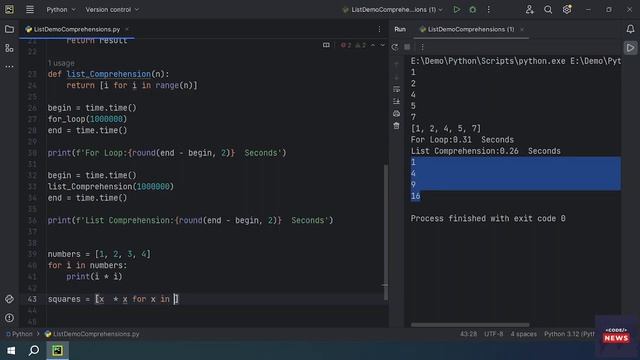Open the Structure tool window
Image resolution: width=640 pixels, height=360 pixels.
click(9, 48)
